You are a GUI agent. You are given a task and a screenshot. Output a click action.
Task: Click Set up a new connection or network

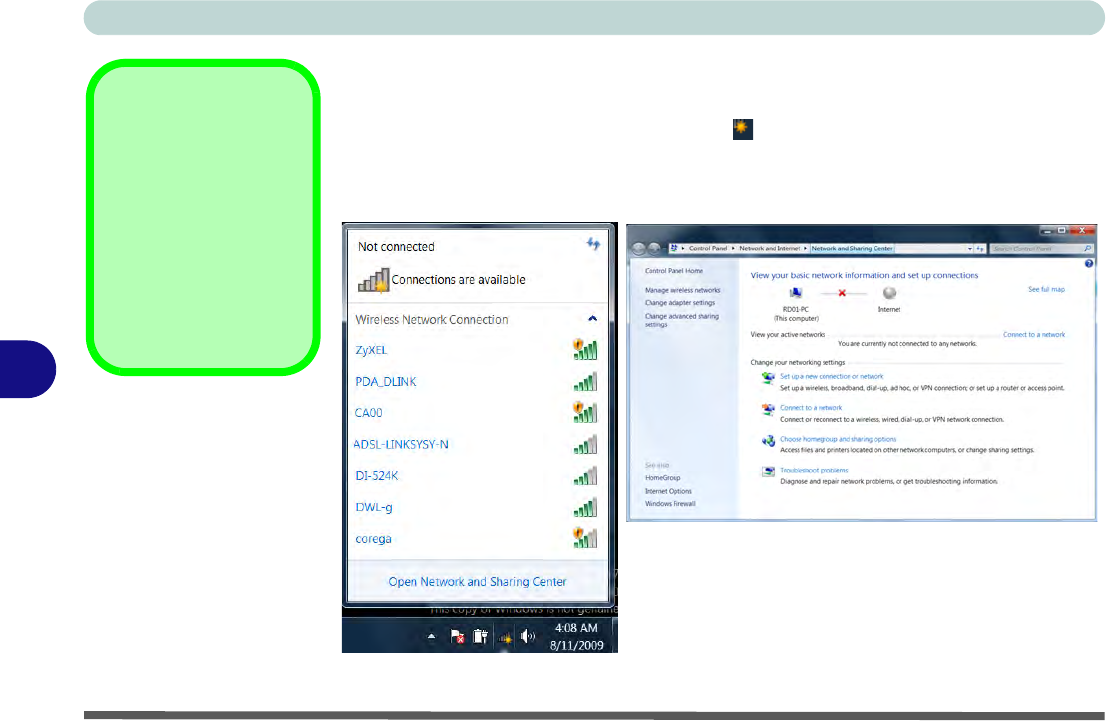[x=831, y=377]
